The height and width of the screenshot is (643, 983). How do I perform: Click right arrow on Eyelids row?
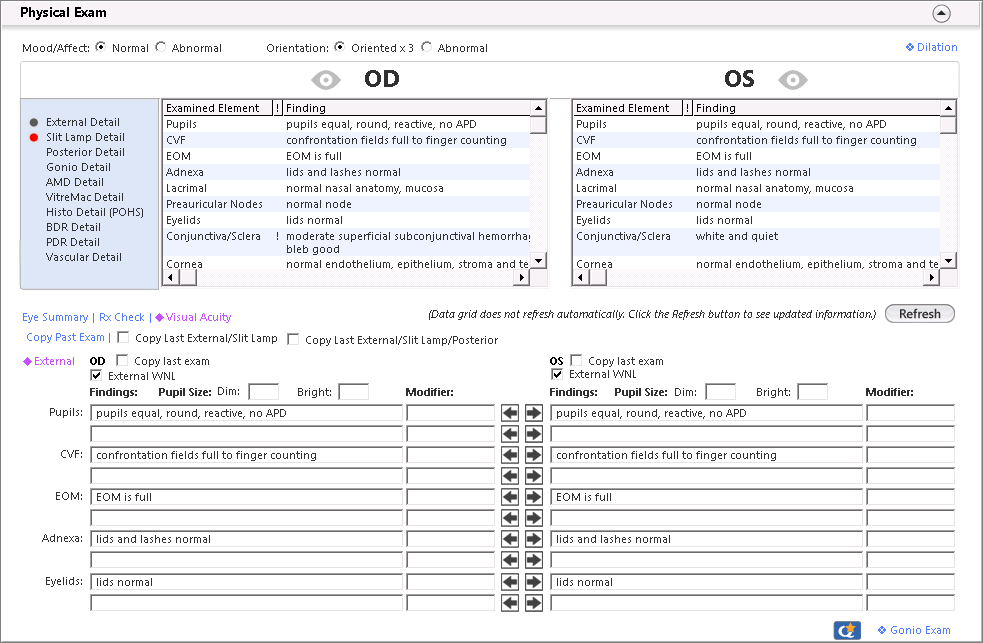pyautogui.click(x=534, y=582)
